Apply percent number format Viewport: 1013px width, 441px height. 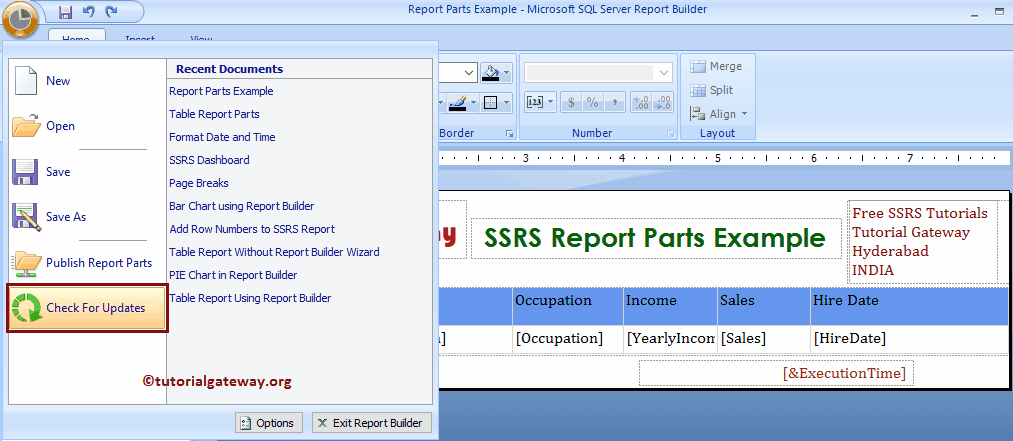point(592,102)
